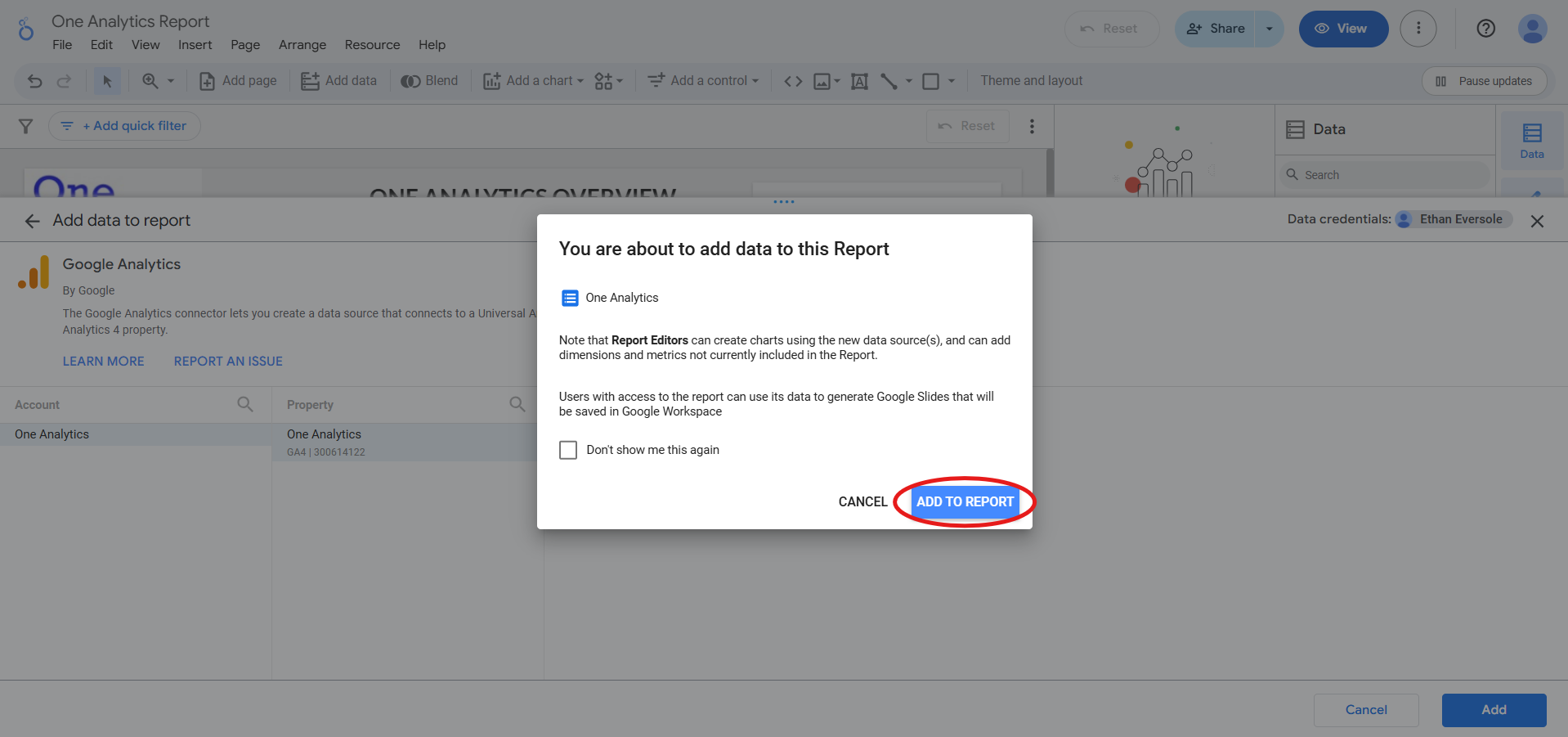Screen dimensions: 1568x737
Task: Click the Data side panel tab
Action: click(x=1532, y=141)
